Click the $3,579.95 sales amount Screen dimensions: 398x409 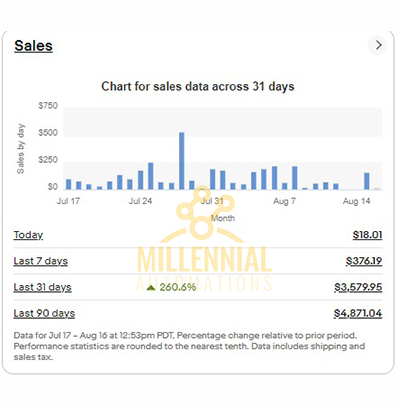click(358, 287)
